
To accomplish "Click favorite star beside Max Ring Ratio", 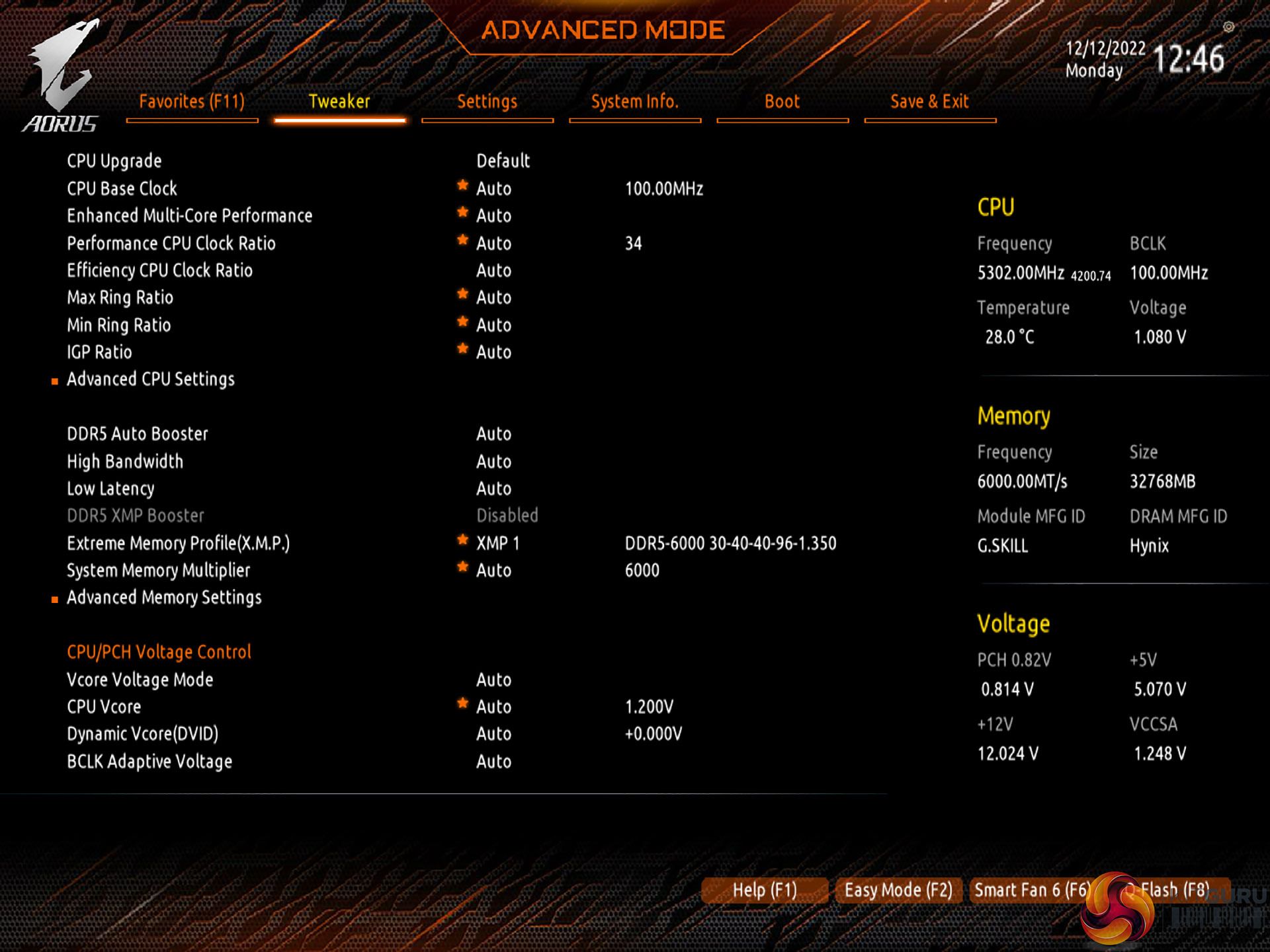I will (462, 294).
